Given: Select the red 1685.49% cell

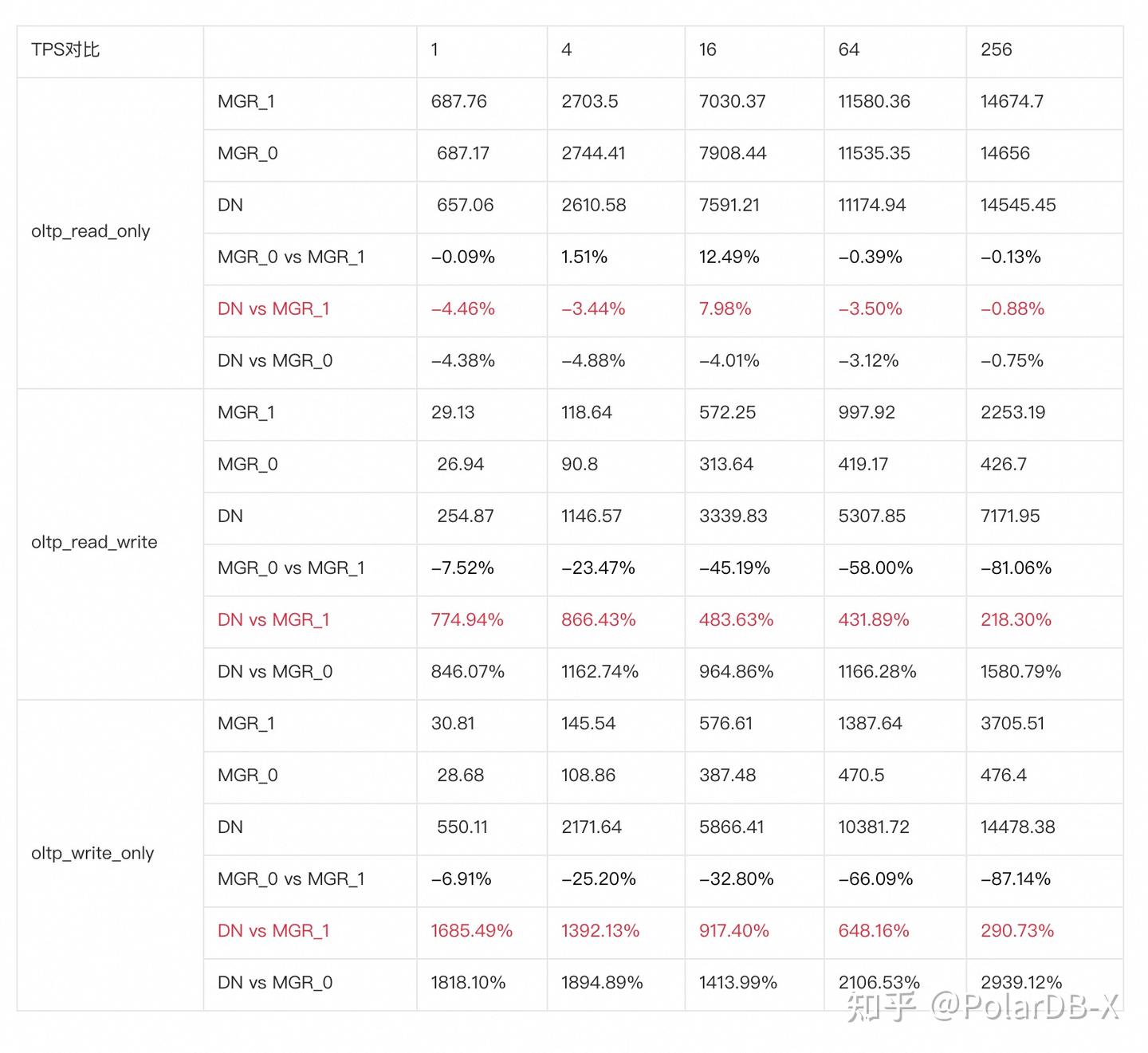Looking at the screenshot, I should 471,931.
